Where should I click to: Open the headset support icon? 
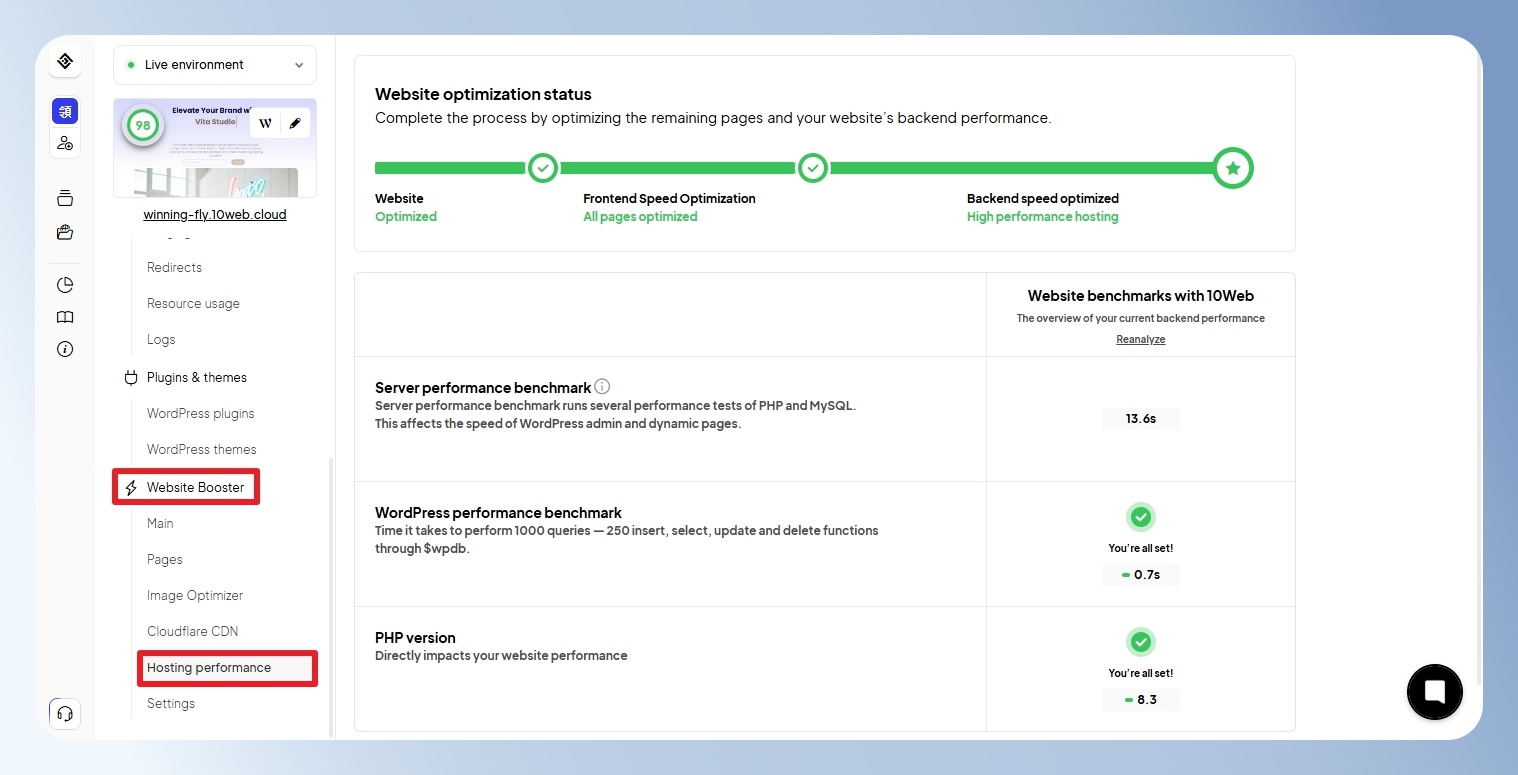click(65, 713)
